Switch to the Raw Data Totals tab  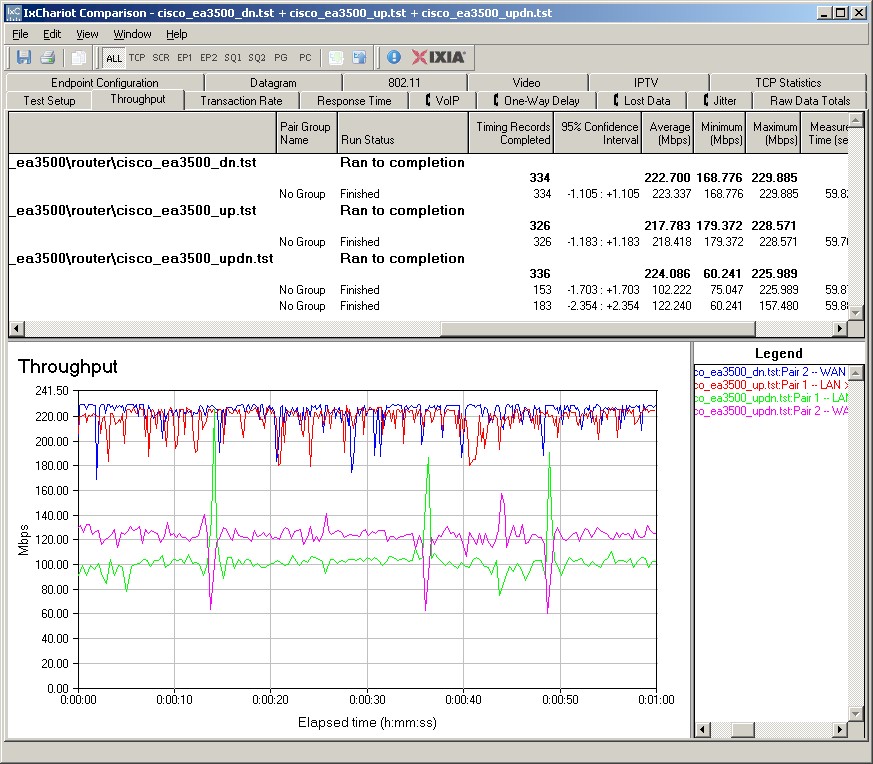click(810, 101)
